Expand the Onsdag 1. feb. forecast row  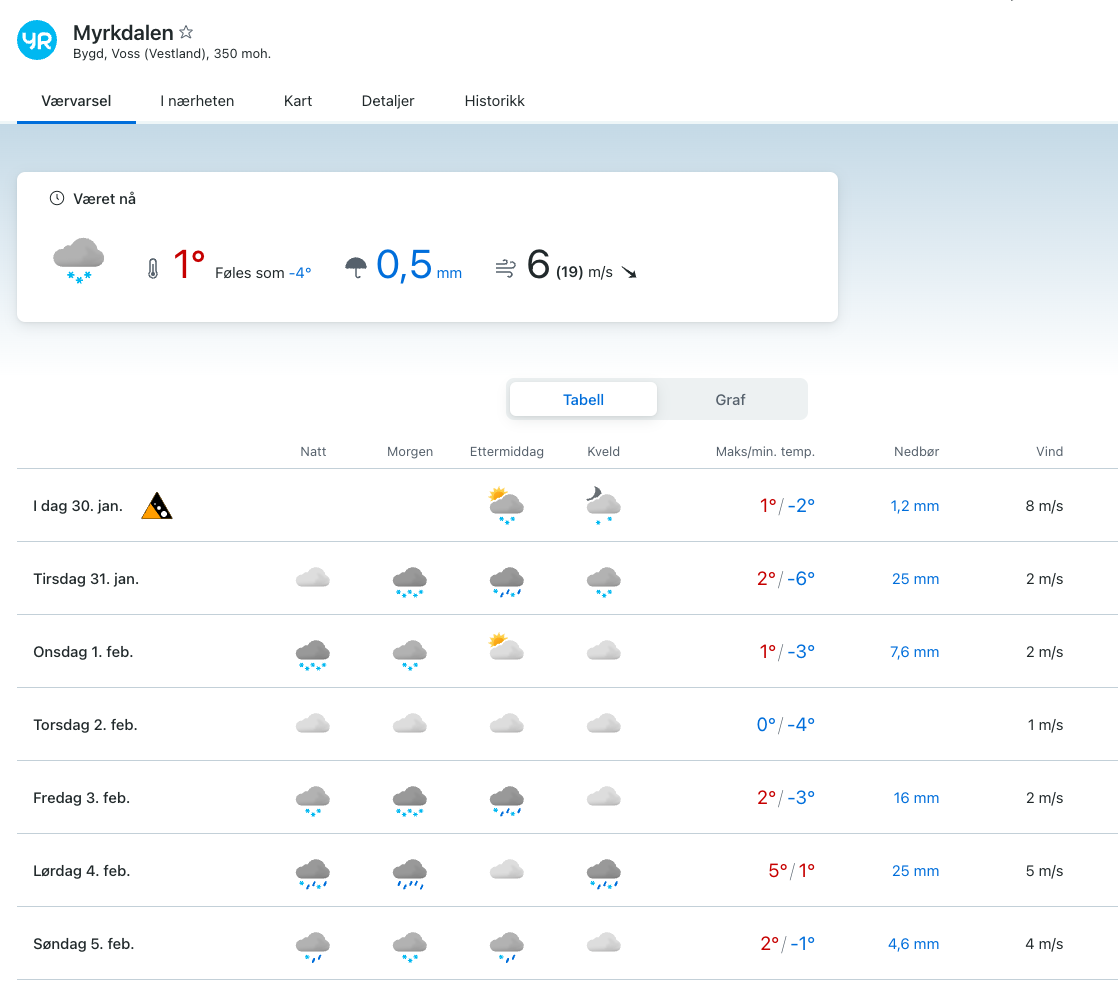pyautogui.click(x=83, y=652)
